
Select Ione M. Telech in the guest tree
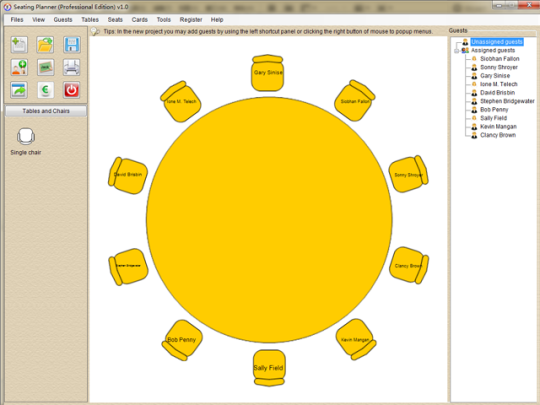[499, 84]
